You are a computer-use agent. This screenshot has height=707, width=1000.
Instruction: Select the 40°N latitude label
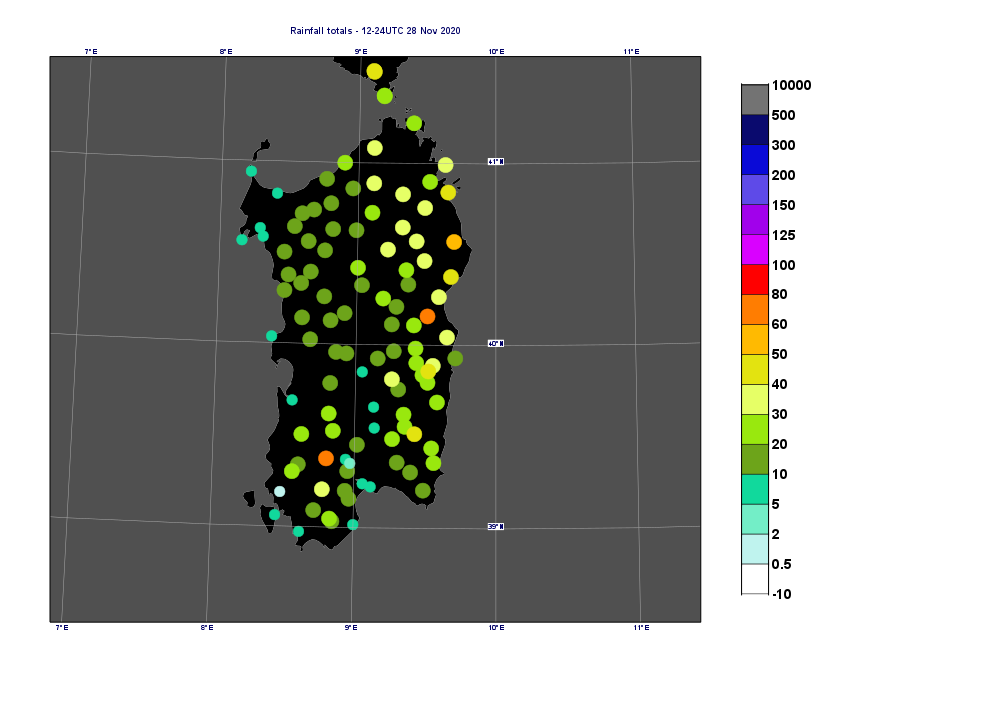(x=496, y=344)
